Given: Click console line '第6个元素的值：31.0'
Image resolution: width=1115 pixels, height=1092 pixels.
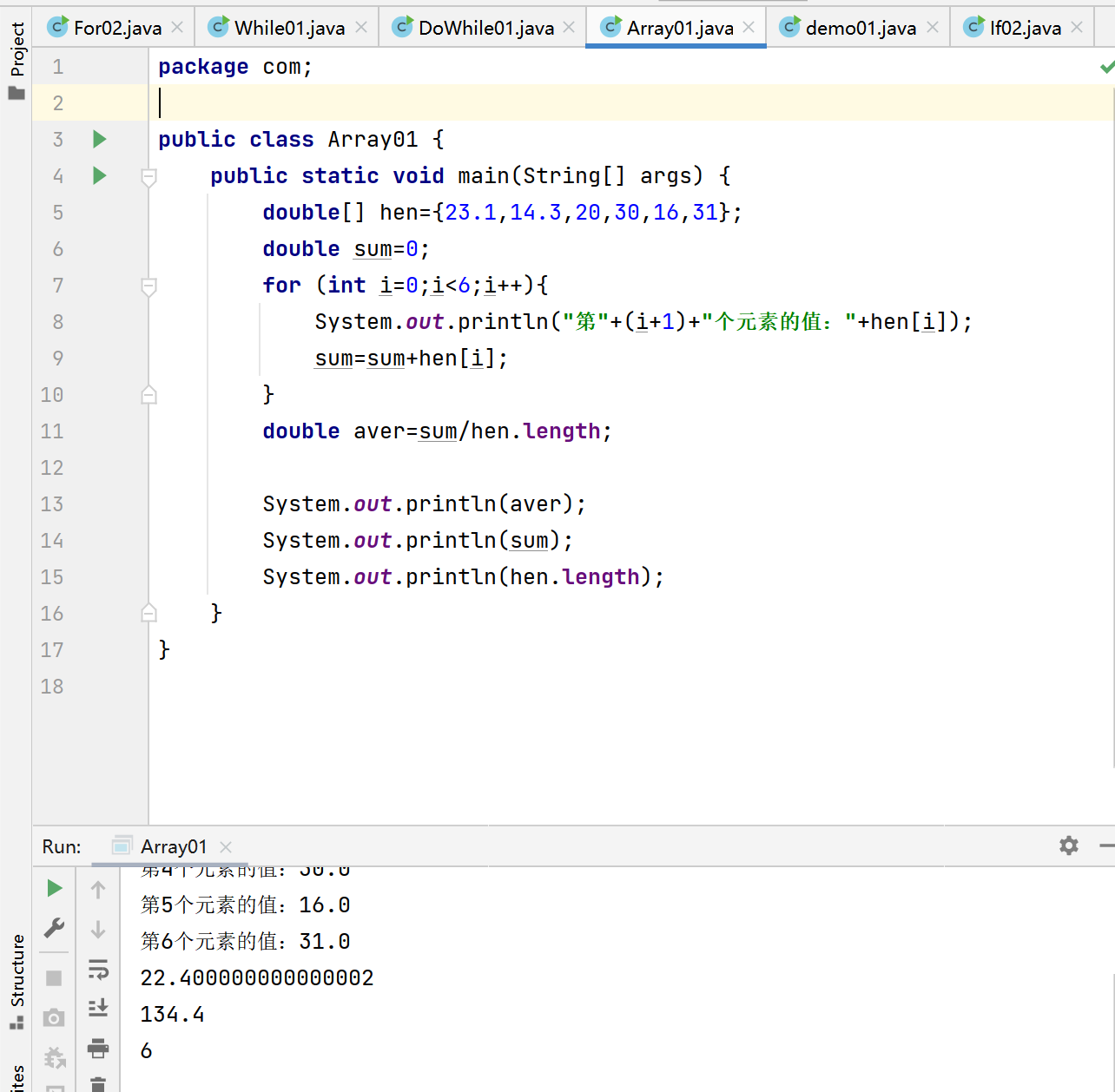Looking at the screenshot, I should (245, 942).
